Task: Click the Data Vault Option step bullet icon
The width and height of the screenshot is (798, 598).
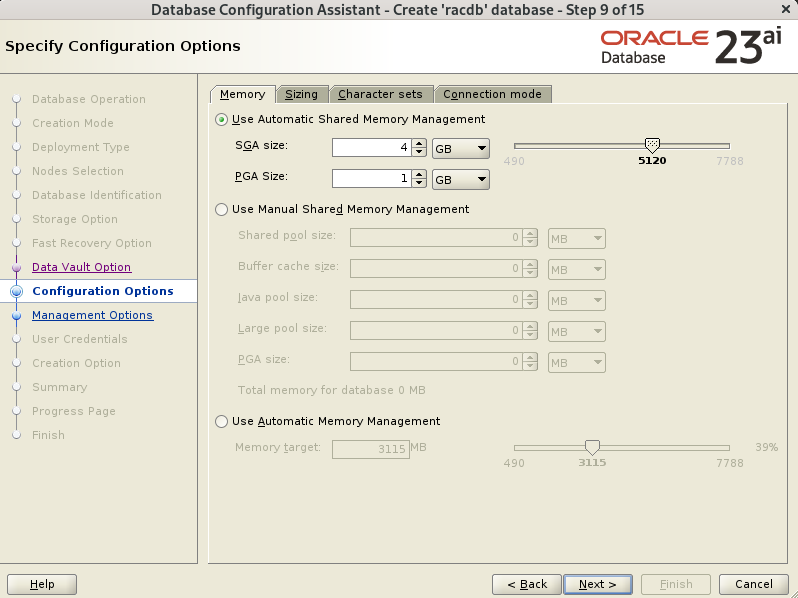Action: point(17,267)
